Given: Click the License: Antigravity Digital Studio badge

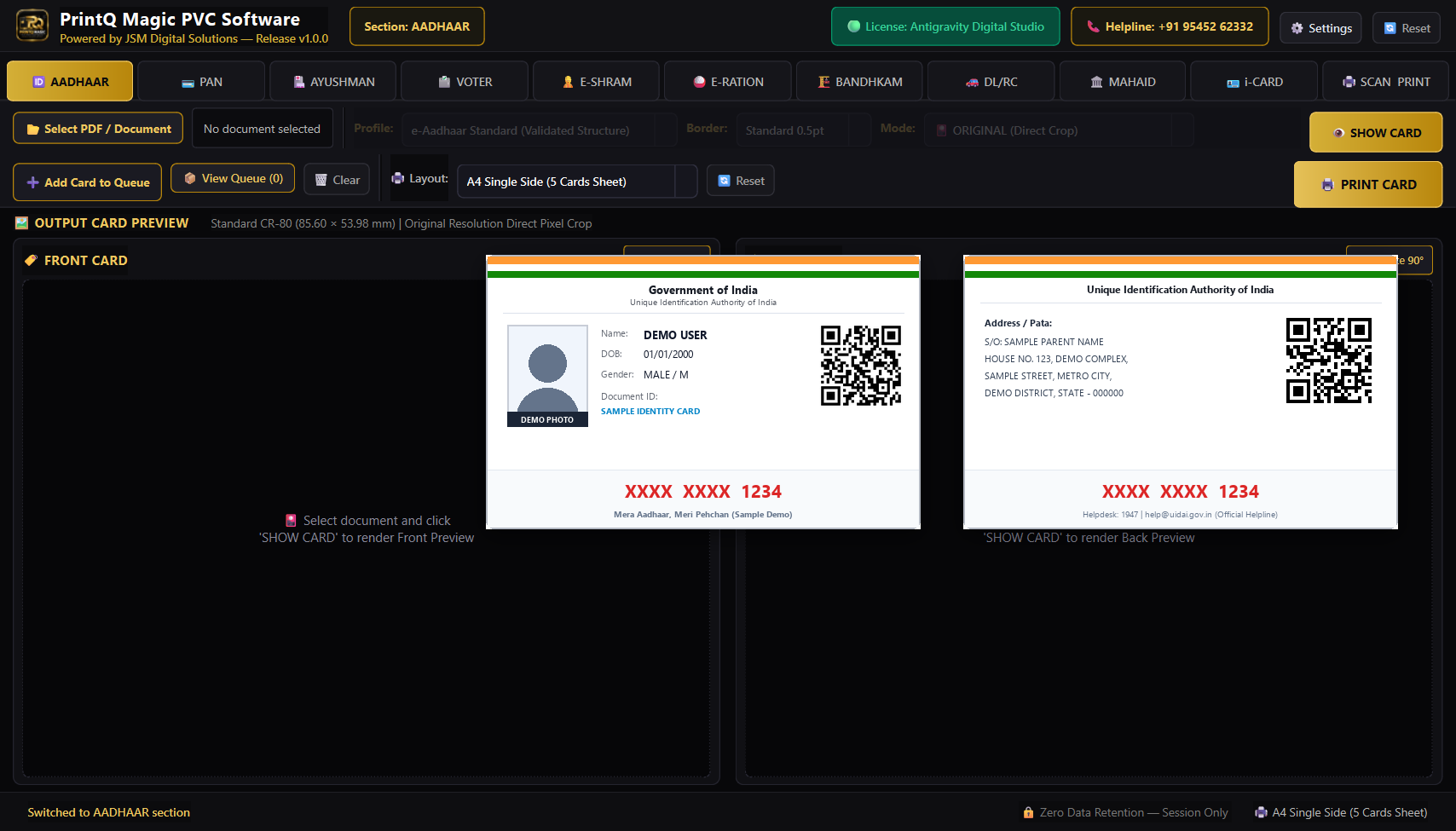Looking at the screenshot, I should (x=945, y=26).
